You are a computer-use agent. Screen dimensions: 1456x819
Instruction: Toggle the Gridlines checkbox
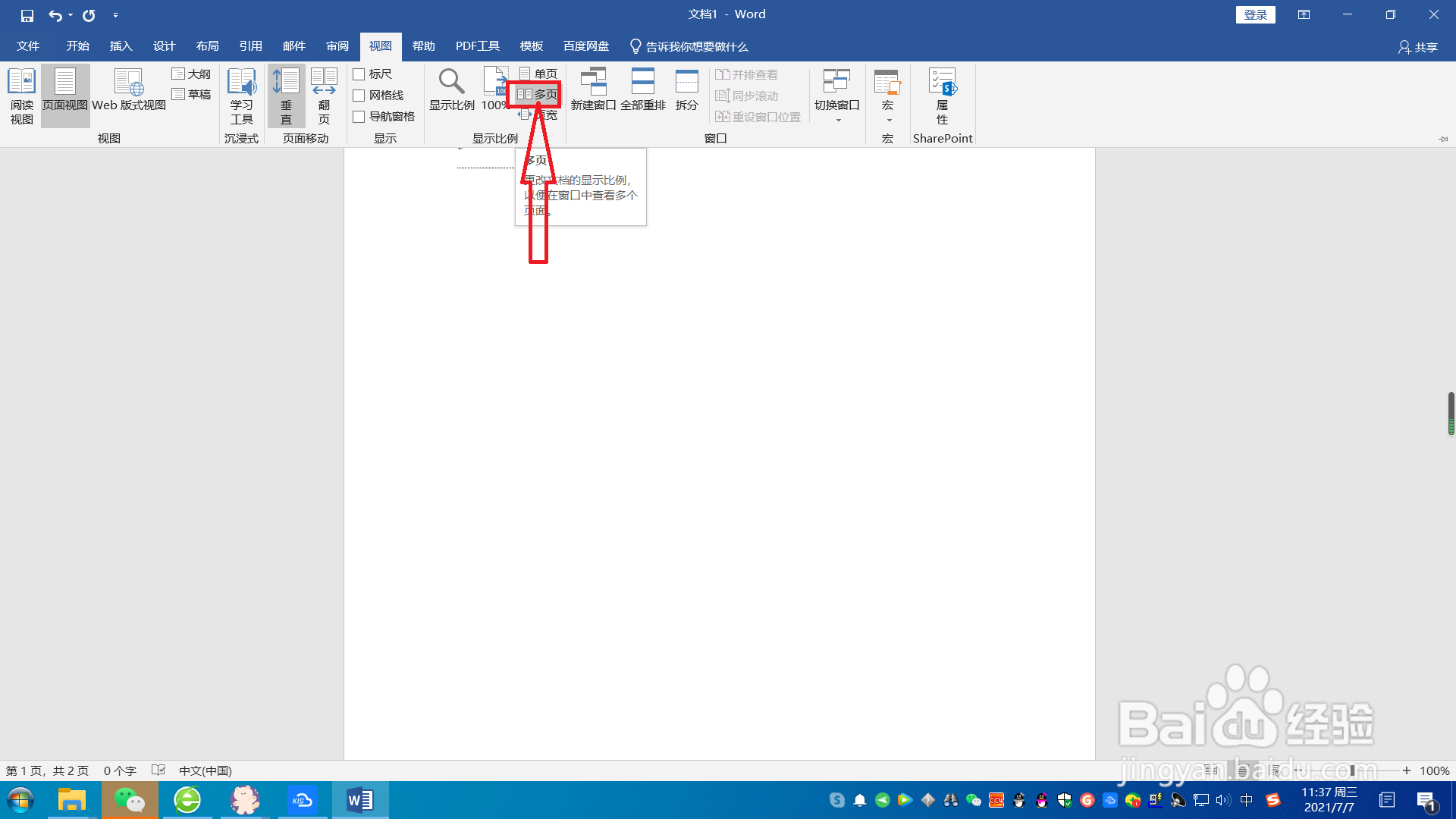pos(359,96)
